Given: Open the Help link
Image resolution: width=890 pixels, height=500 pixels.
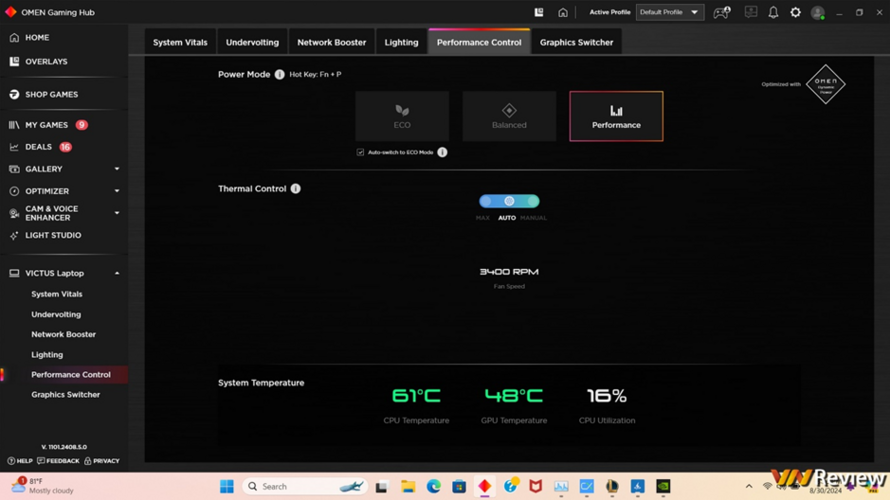Looking at the screenshot, I should click(20, 461).
